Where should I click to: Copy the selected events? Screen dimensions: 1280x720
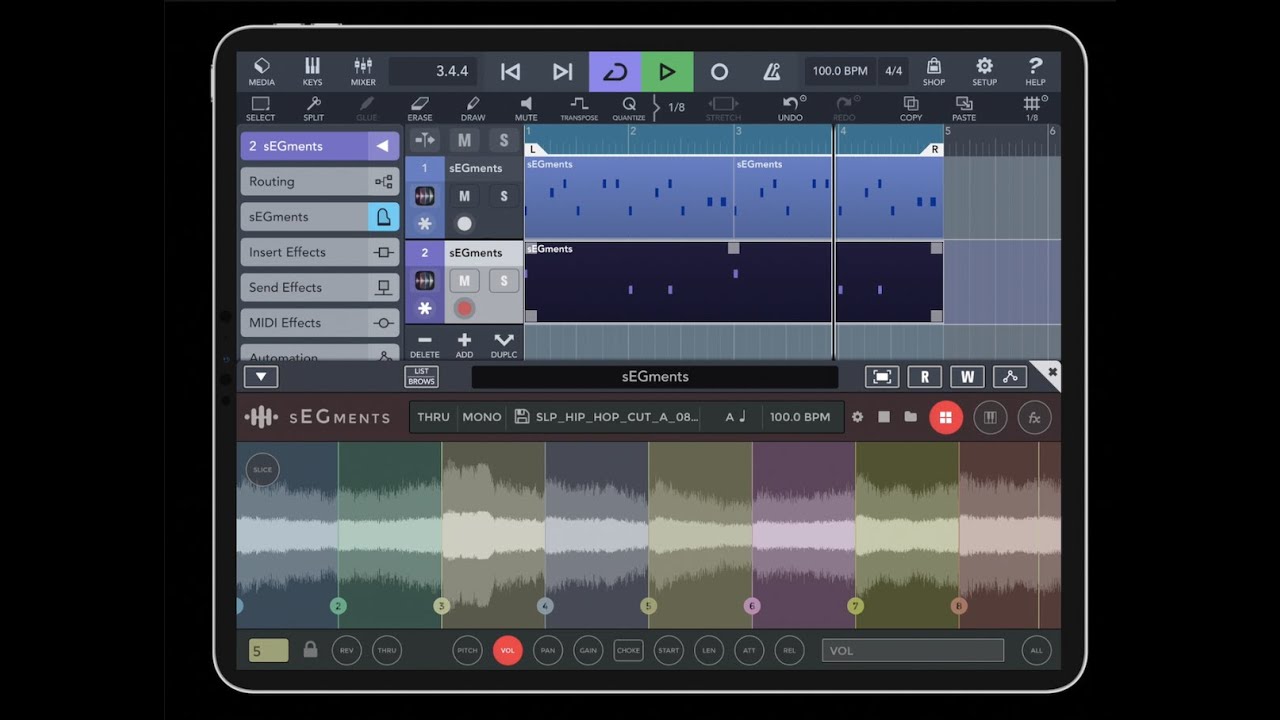(x=911, y=108)
